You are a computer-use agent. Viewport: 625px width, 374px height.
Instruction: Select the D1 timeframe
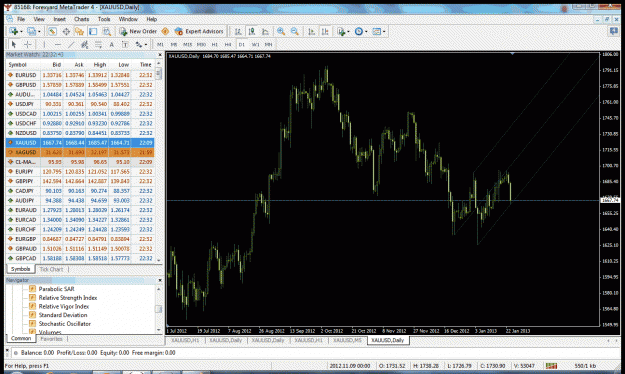coord(242,44)
